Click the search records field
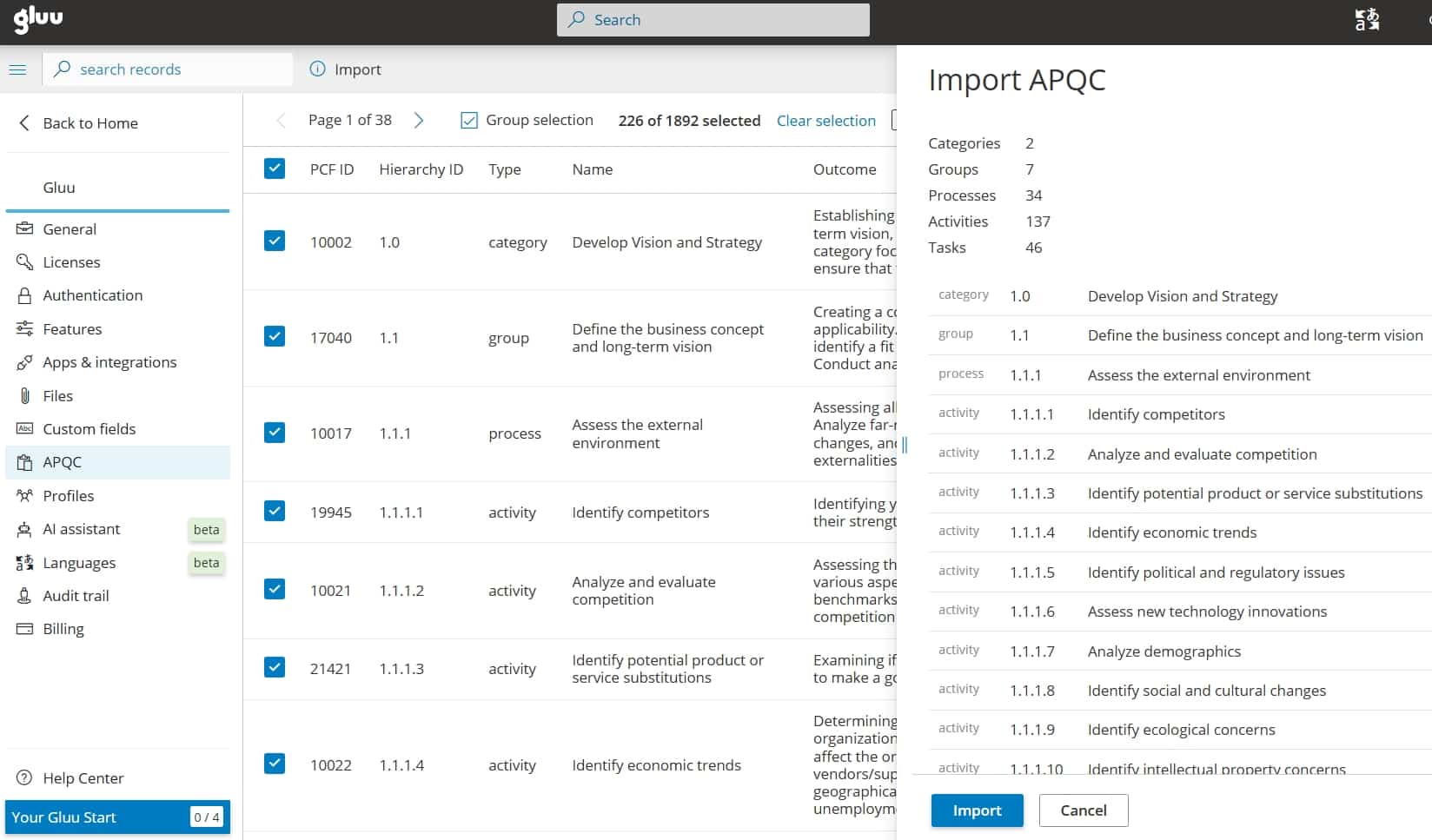Screen dimensions: 1432x840 point(168,69)
